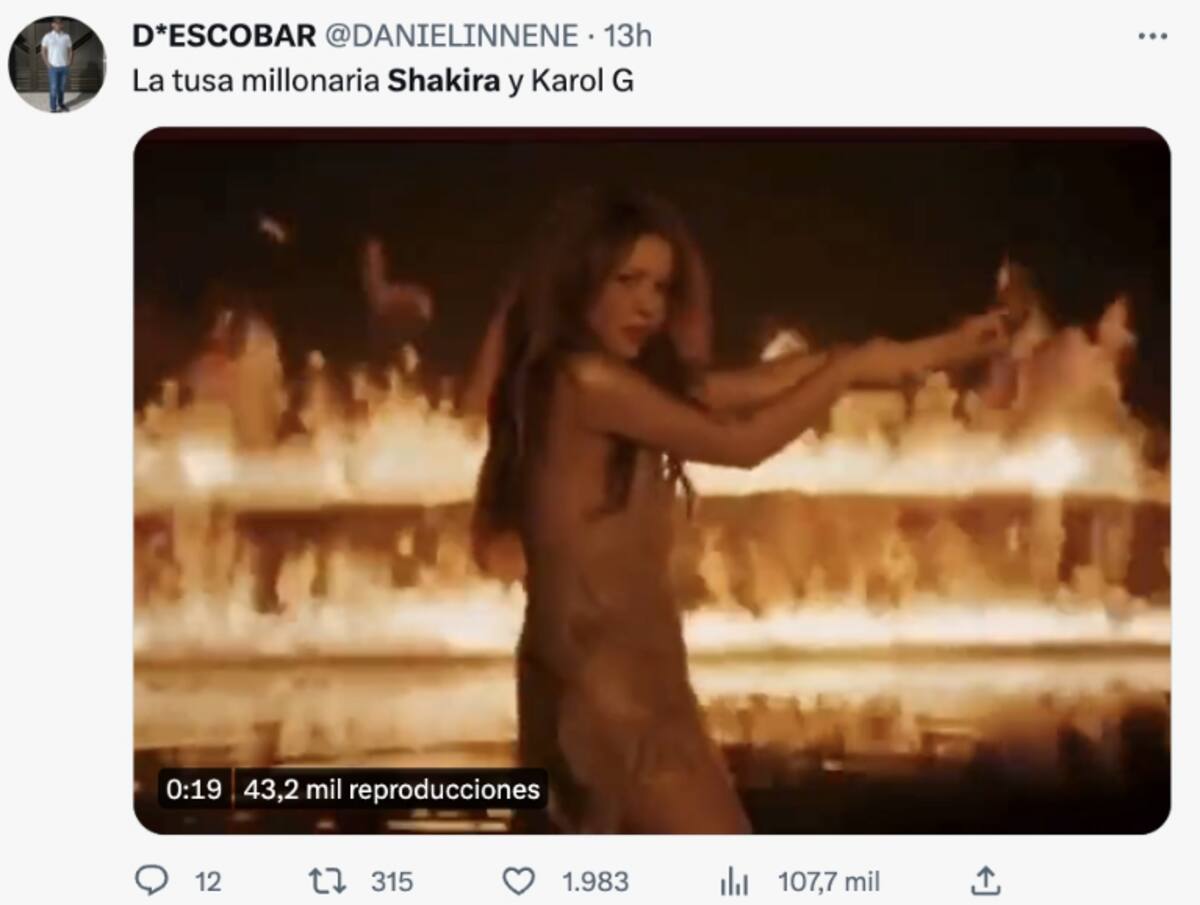Click the @DANIELINNENE handle

pyautogui.click(x=446, y=36)
